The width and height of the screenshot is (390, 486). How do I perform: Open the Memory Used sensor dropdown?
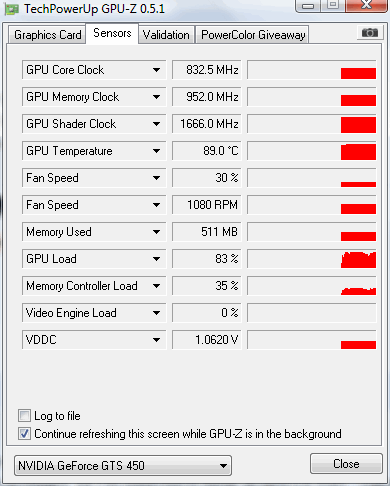click(x=156, y=232)
